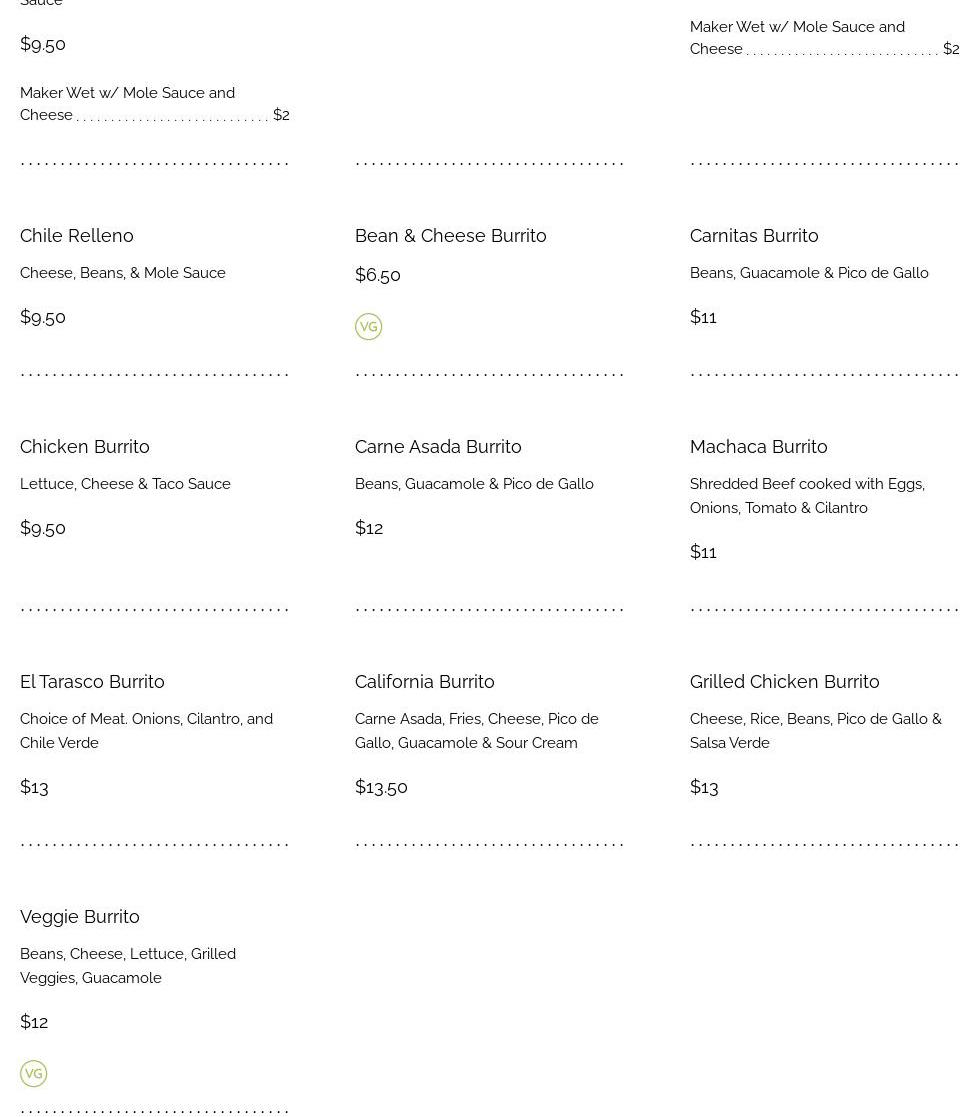The width and height of the screenshot is (965, 1117).
Task: Click the Machaca Burrito title
Action: [758, 447]
